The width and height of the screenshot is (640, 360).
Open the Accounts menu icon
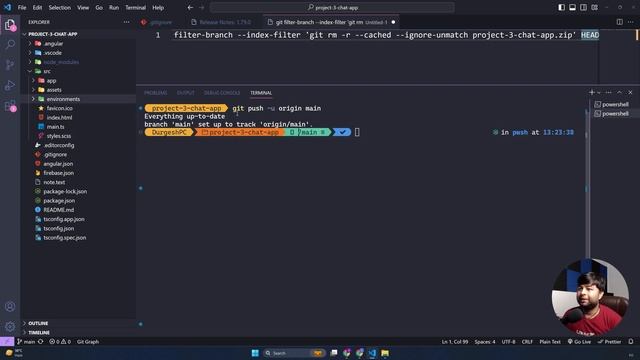click(x=10, y=307)
